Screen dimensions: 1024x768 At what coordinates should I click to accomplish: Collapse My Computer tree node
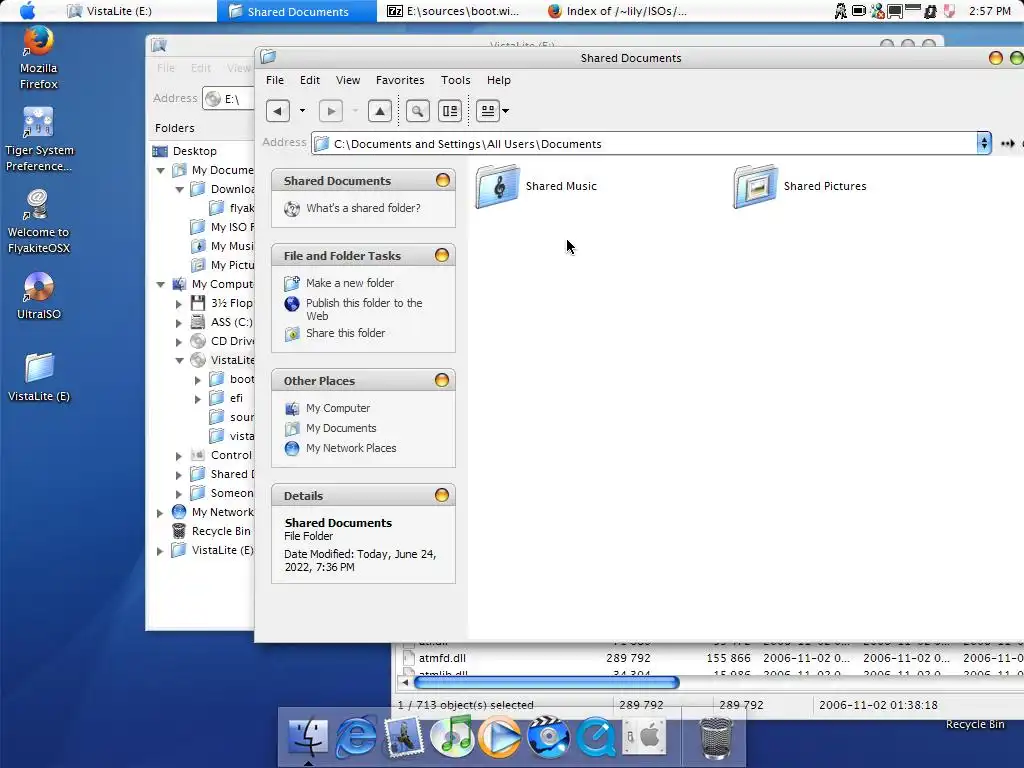161,284
